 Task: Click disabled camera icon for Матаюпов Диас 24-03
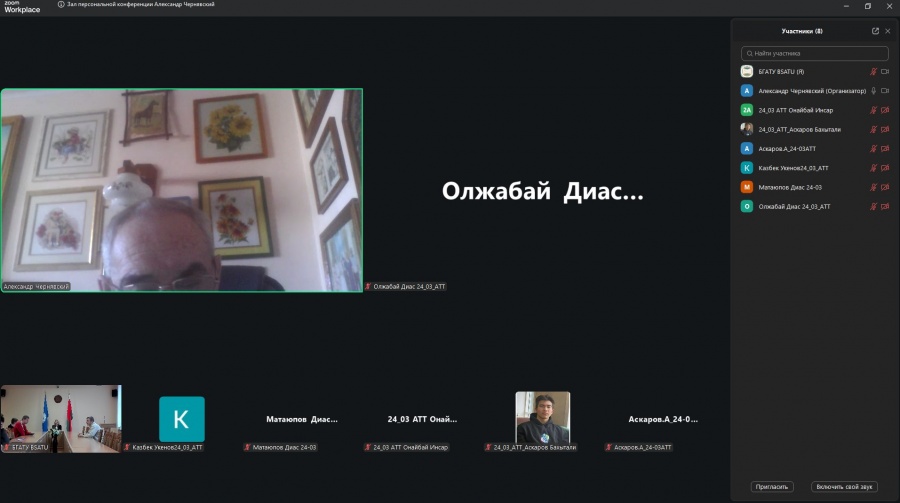point(885,187)
